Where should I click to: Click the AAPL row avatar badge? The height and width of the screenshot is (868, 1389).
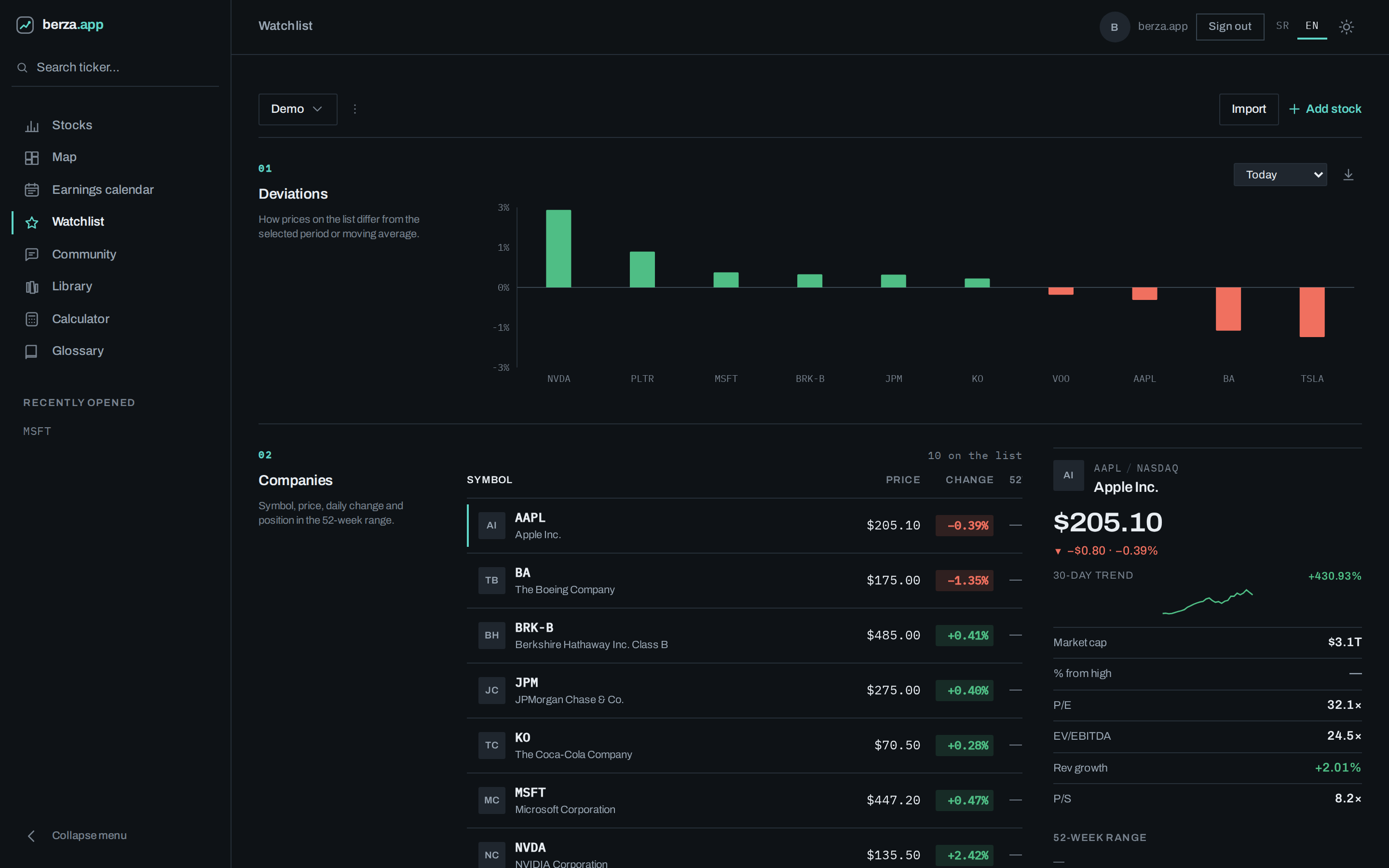(x=491, y=525)
